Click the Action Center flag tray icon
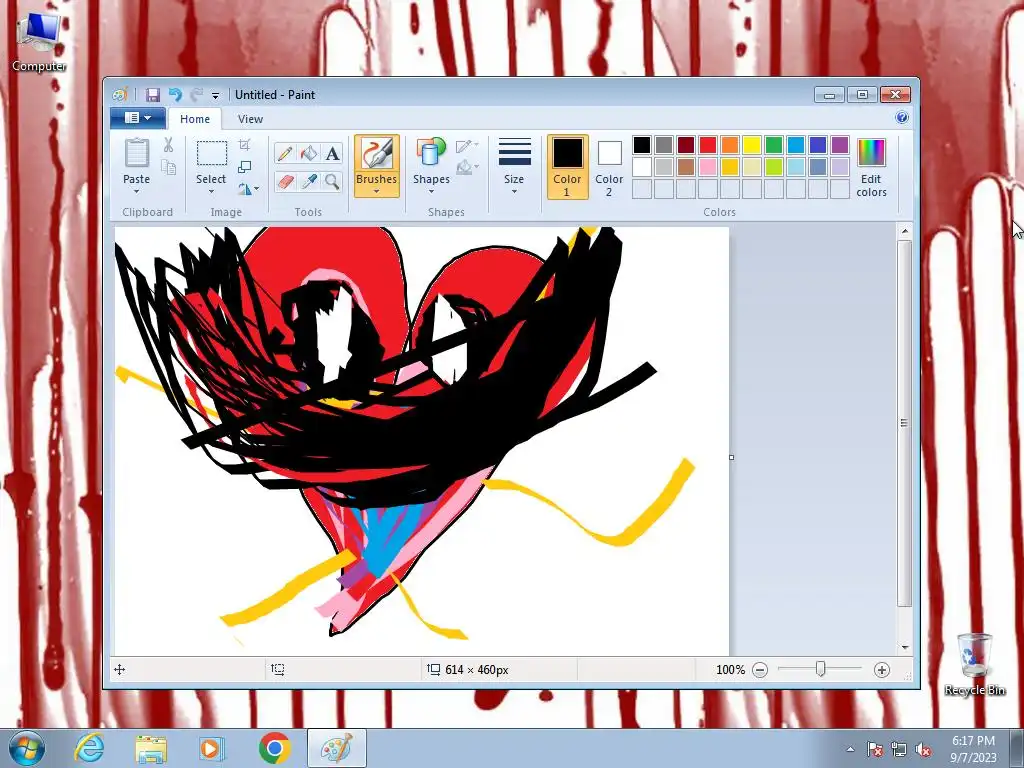Screen dimensions: 1024x768 pyautogui.click(x=875, y=750)
